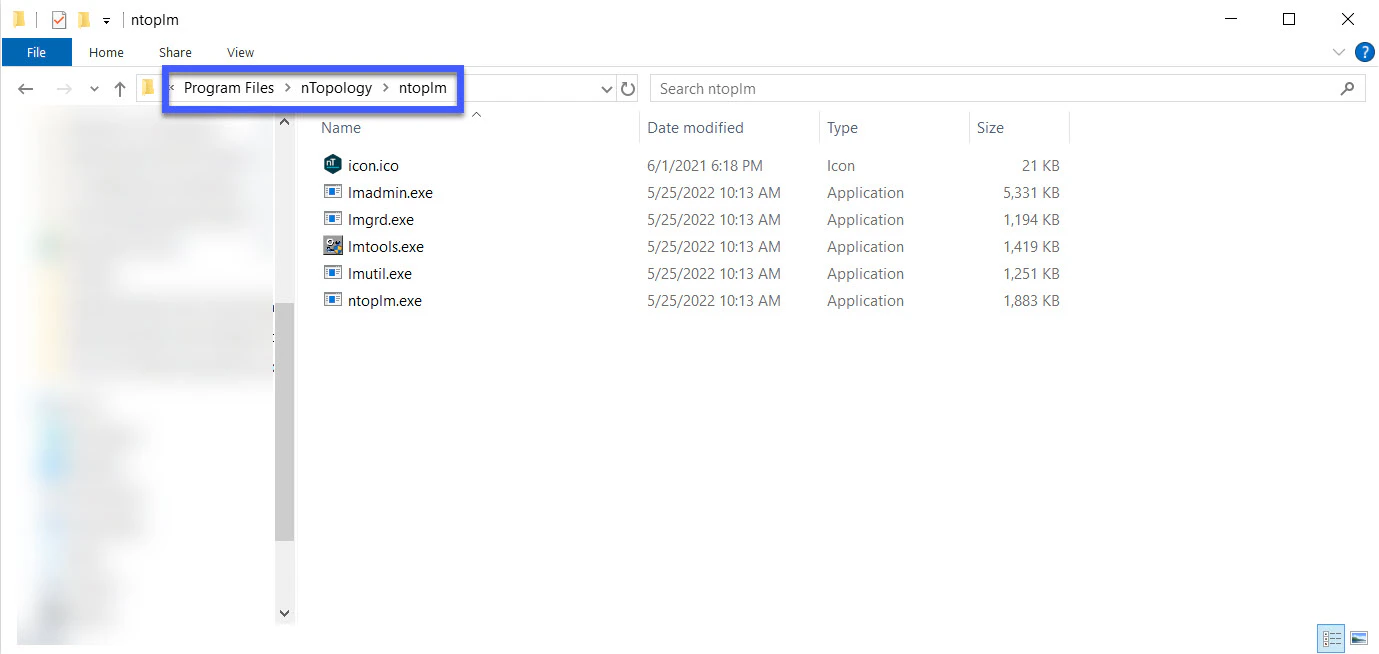Click navigation pane scroll up arrow
Image resolution: width=1379 pixels, height=654 pixels.
point(284,122)
